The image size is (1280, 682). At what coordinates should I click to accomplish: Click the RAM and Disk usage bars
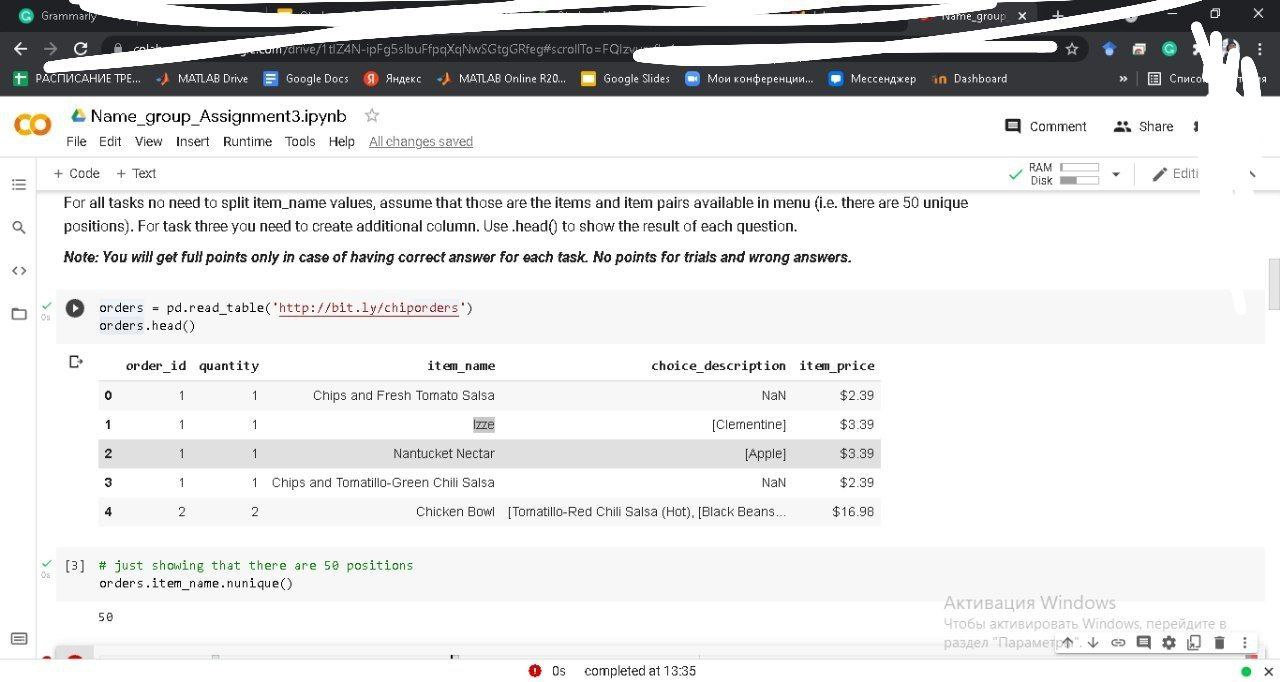click(x=1079, y=174)
